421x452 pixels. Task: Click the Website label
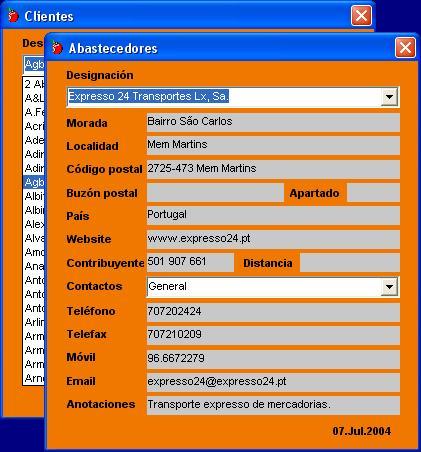(89, 239)
